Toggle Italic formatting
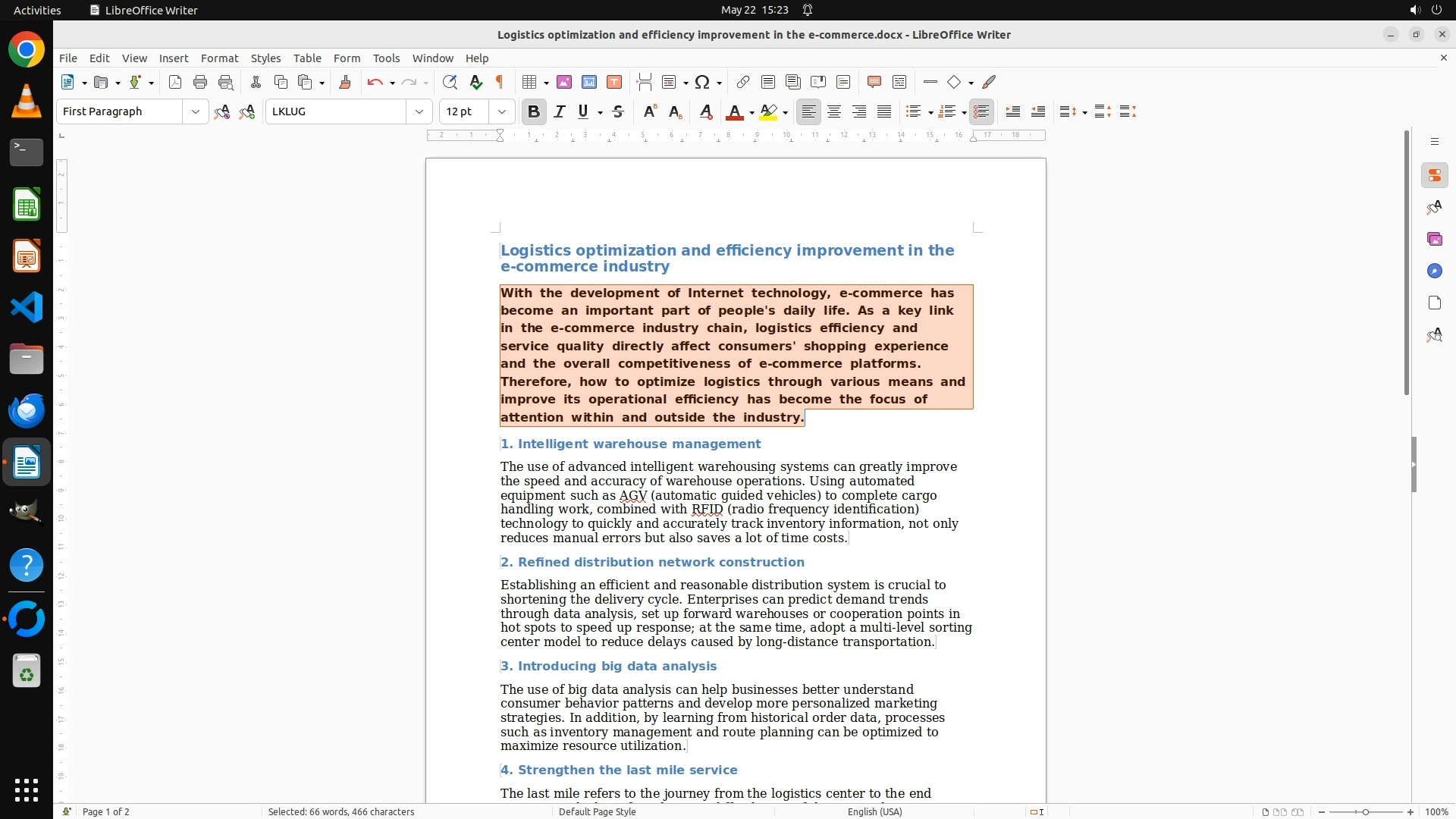The image size is (1456, 819). pyautogui.click(x=559, y=111)
